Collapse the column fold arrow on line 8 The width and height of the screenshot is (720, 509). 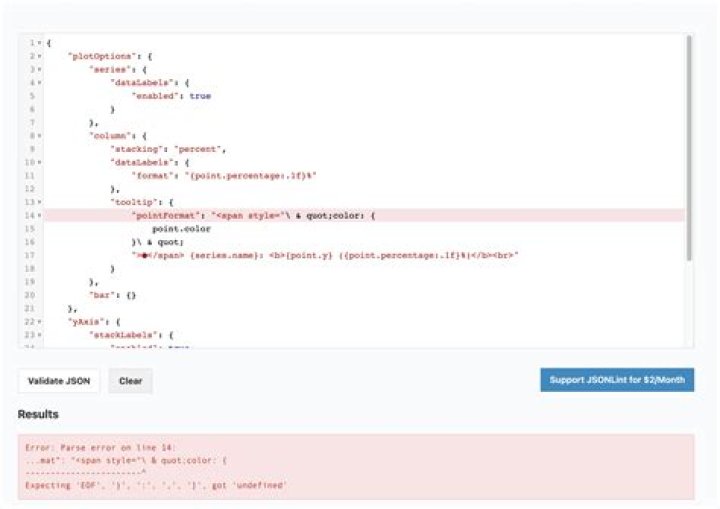pos(39,136)
